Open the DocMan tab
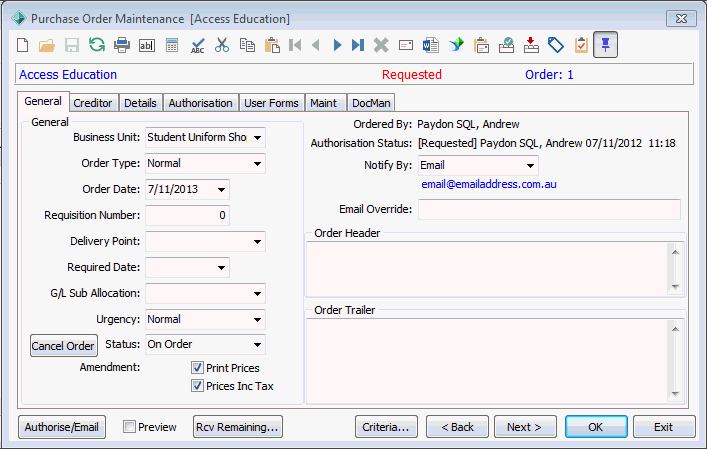The image size is (707, 449). click(371, 103)
